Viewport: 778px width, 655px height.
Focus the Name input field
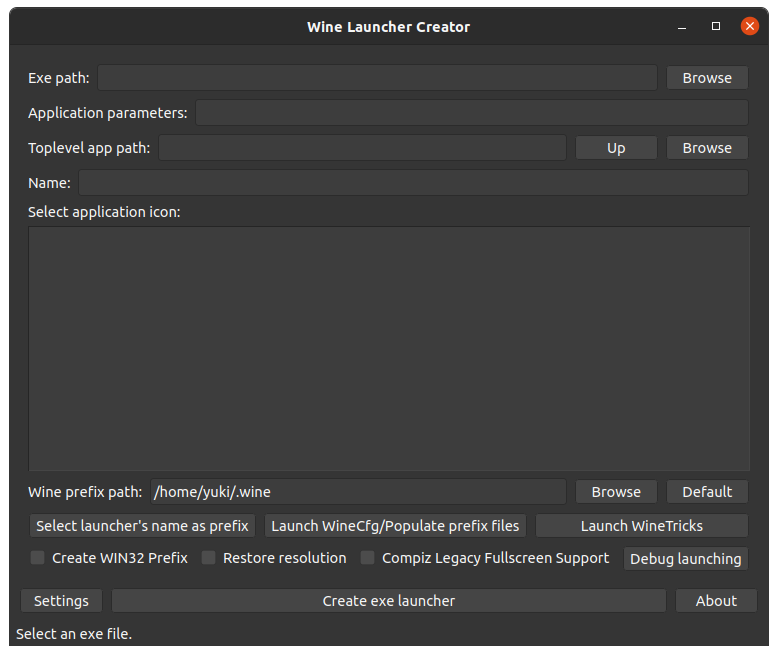click(x=413, y=183)
